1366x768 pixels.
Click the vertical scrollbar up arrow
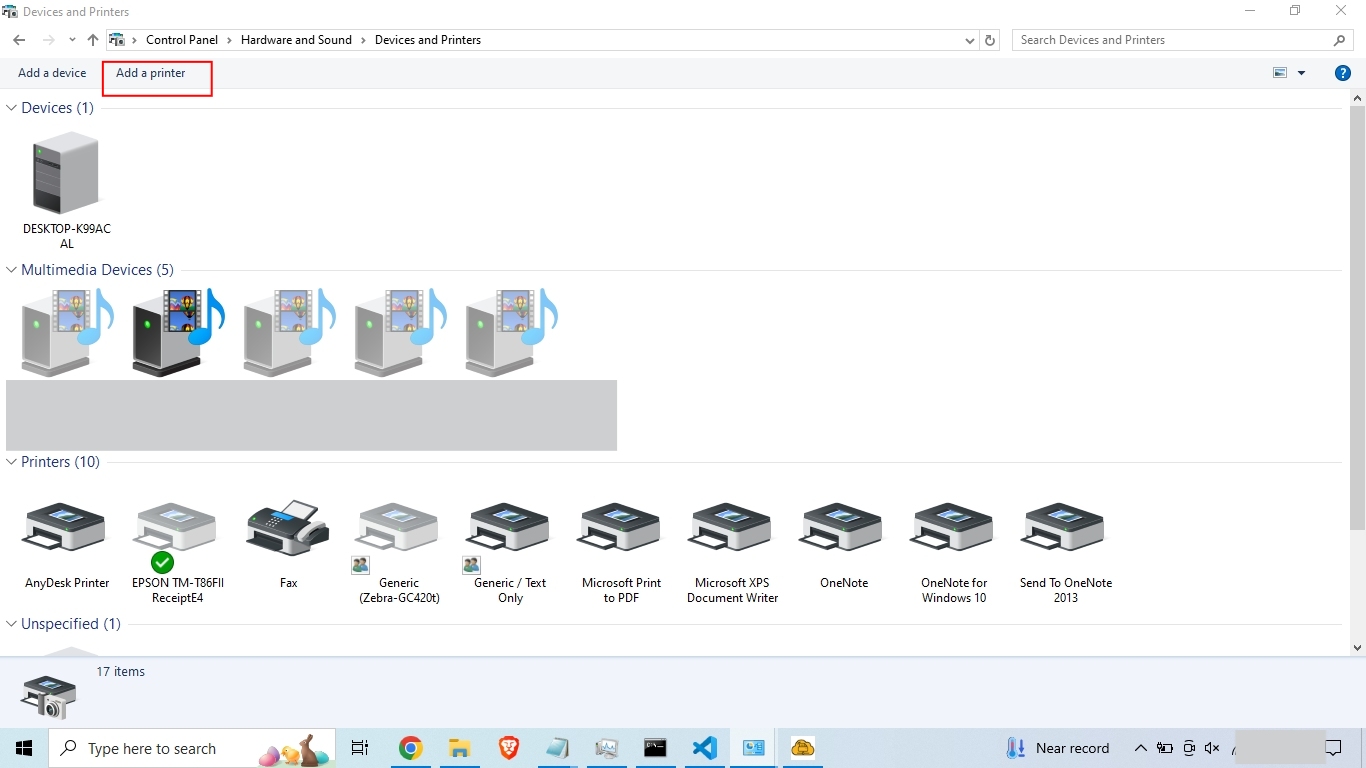(x=1357, y=98)
